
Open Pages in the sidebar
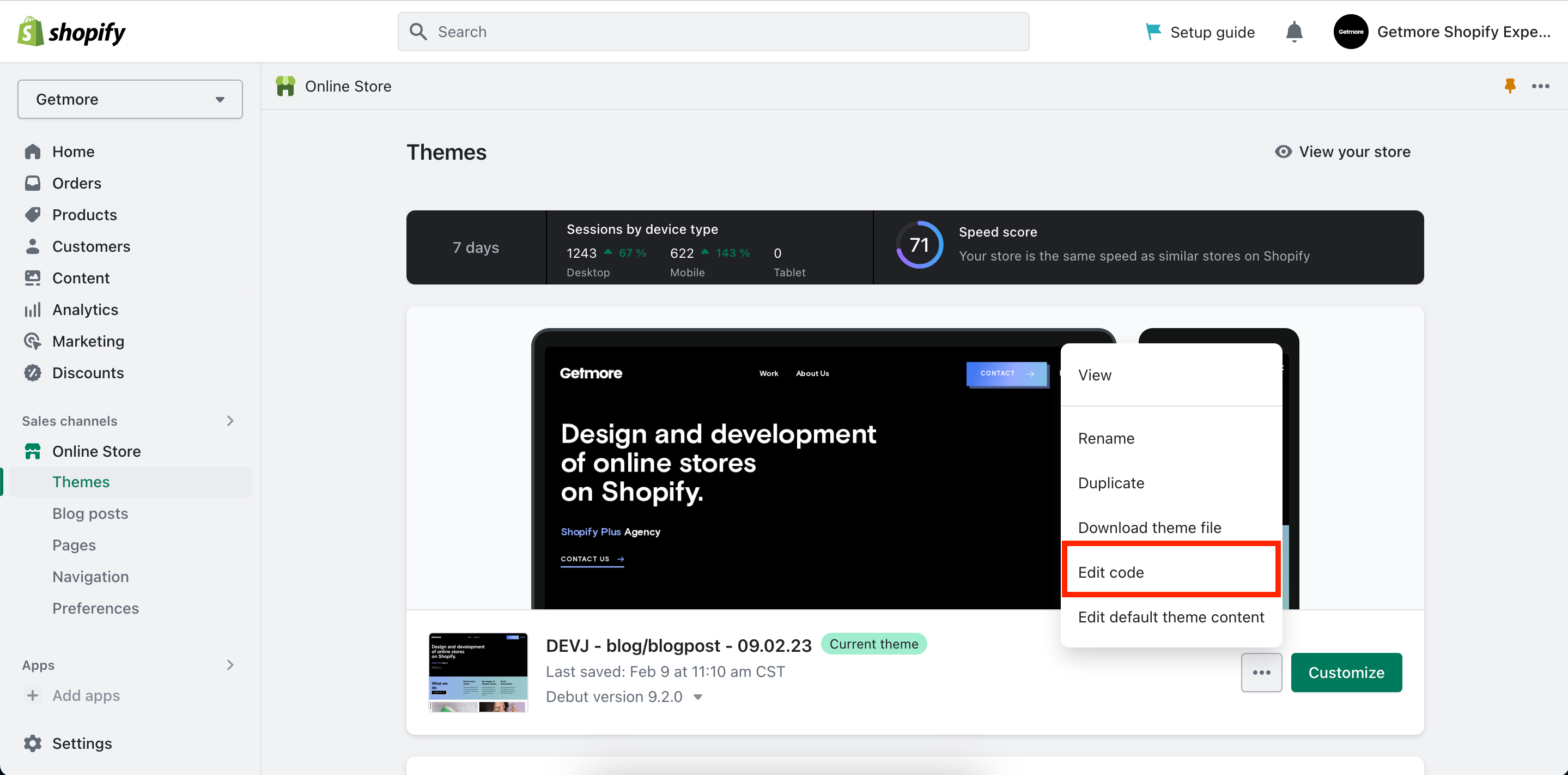74,546
